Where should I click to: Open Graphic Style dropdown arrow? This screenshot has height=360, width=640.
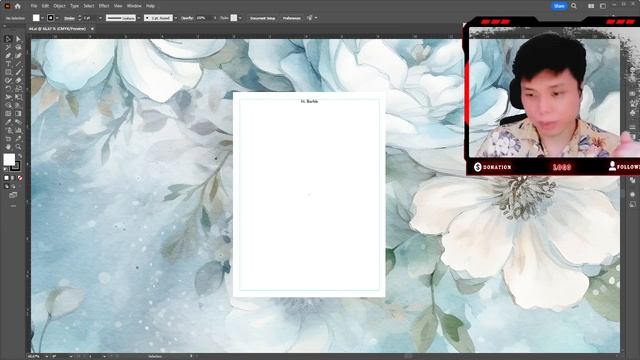pos(240,18)
